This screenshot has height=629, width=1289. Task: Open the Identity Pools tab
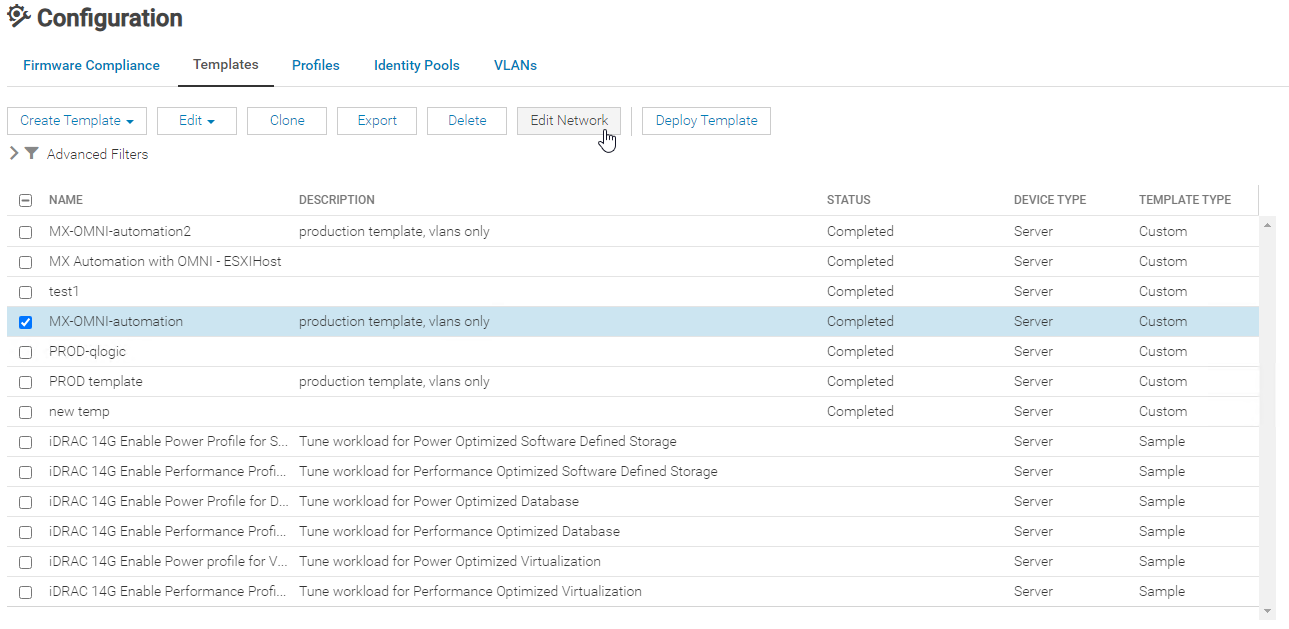[416, 66]
